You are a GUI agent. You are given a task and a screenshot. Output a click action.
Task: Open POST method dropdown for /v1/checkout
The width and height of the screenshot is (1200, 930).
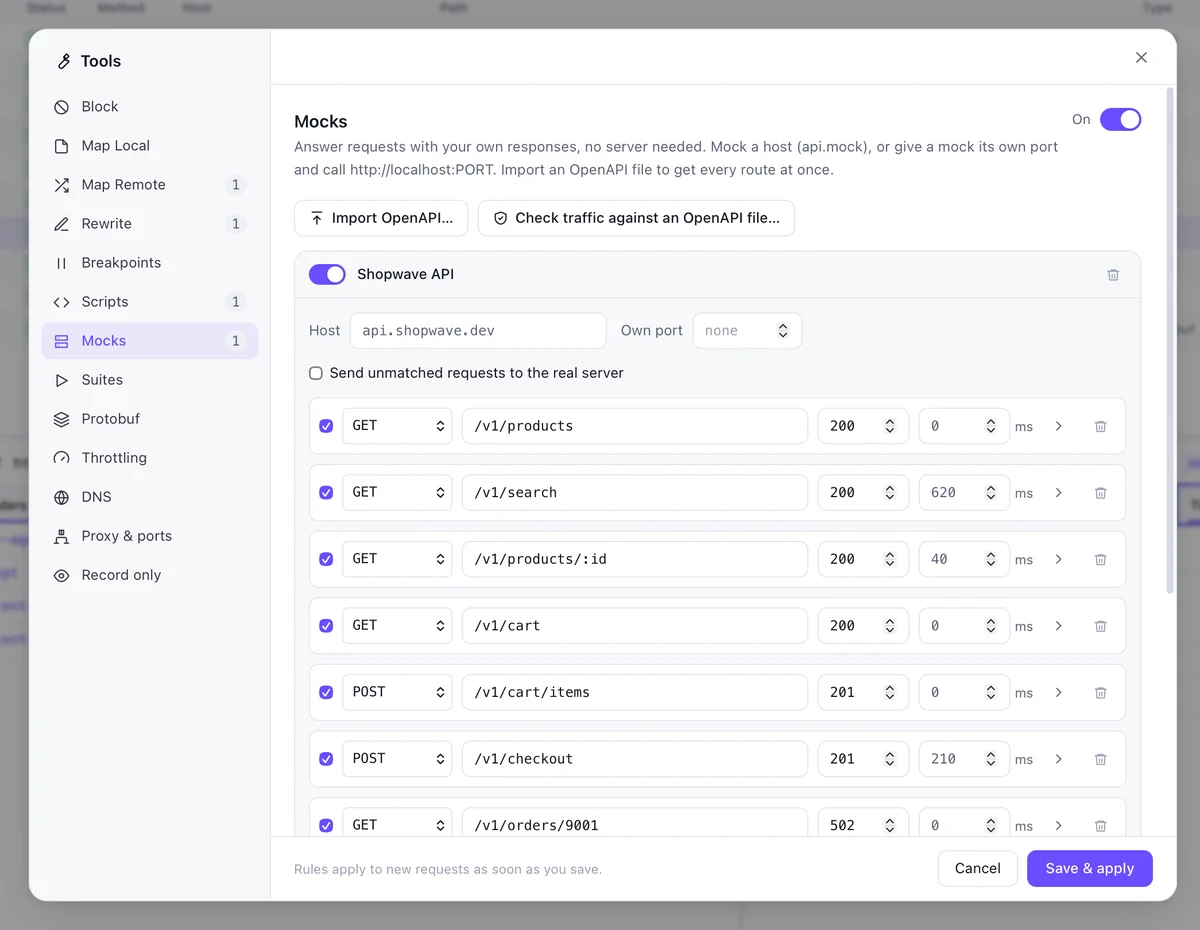click(x=397, y=759)
